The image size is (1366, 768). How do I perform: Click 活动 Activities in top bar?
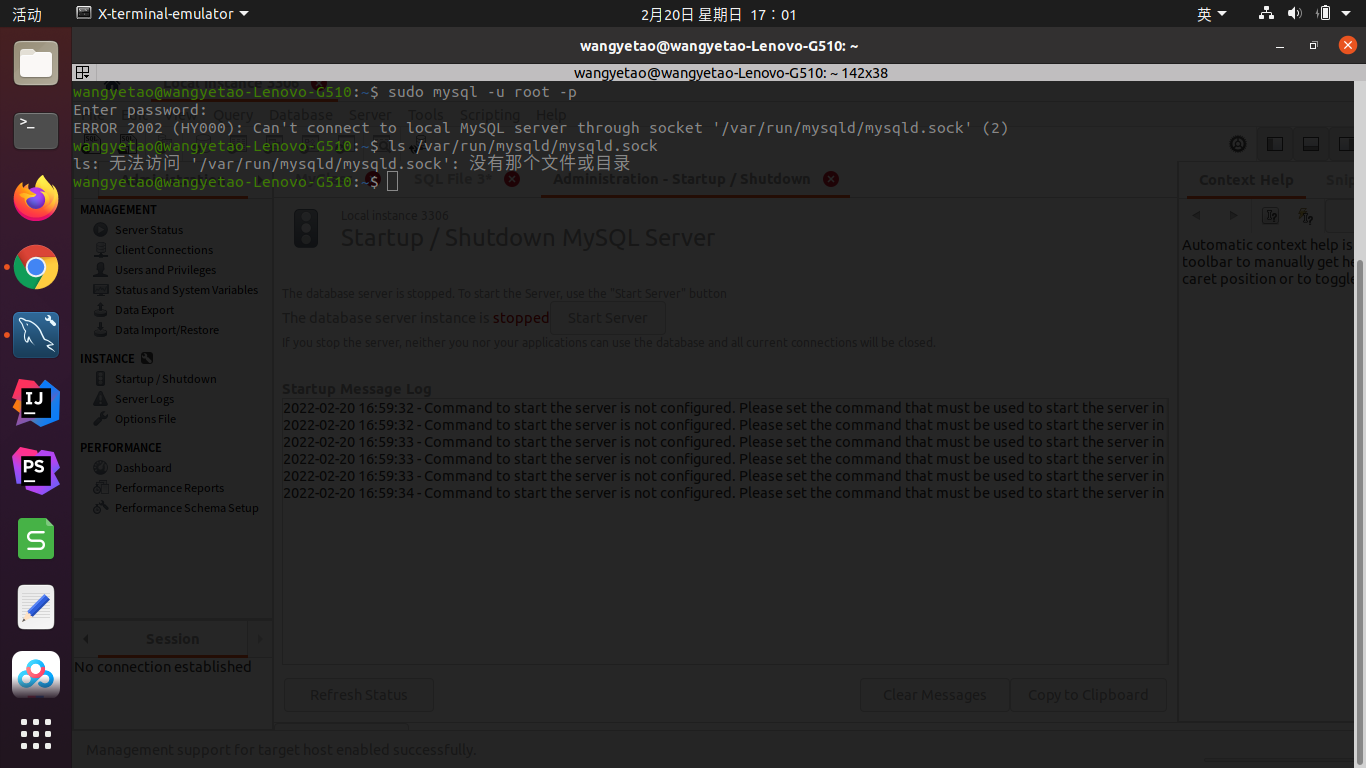click(27, 14)
